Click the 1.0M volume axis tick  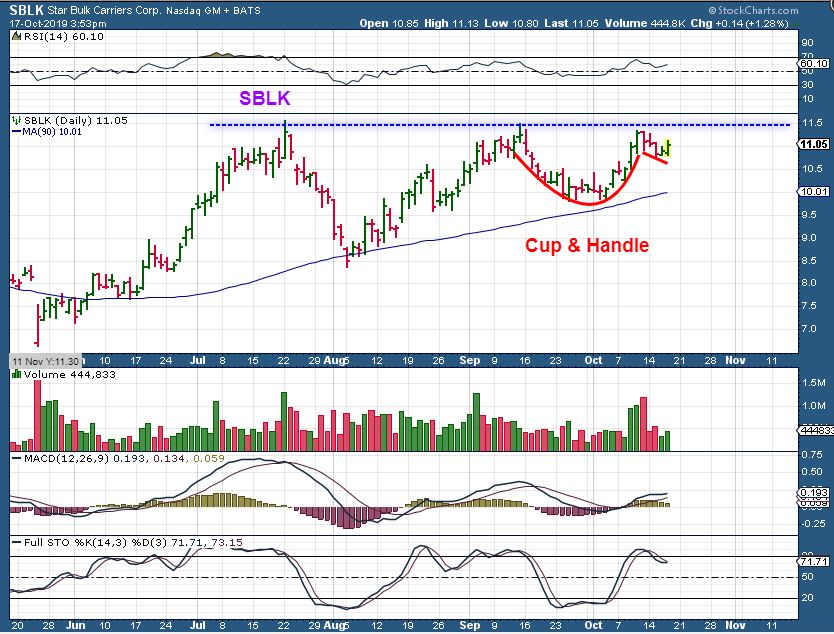tap(814, 405)
